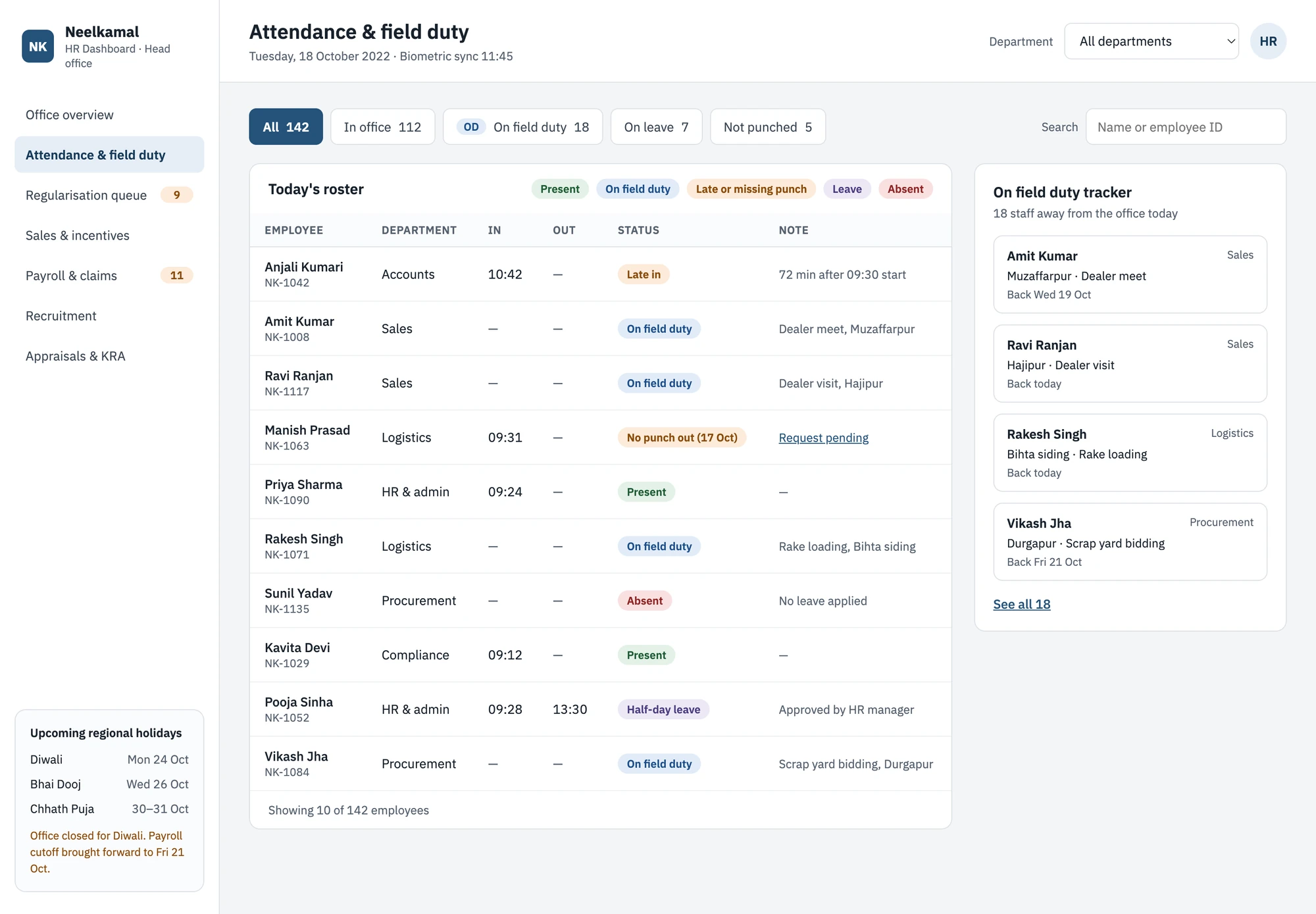Click employee name Priya Sharma in roster

coord(303,484)
